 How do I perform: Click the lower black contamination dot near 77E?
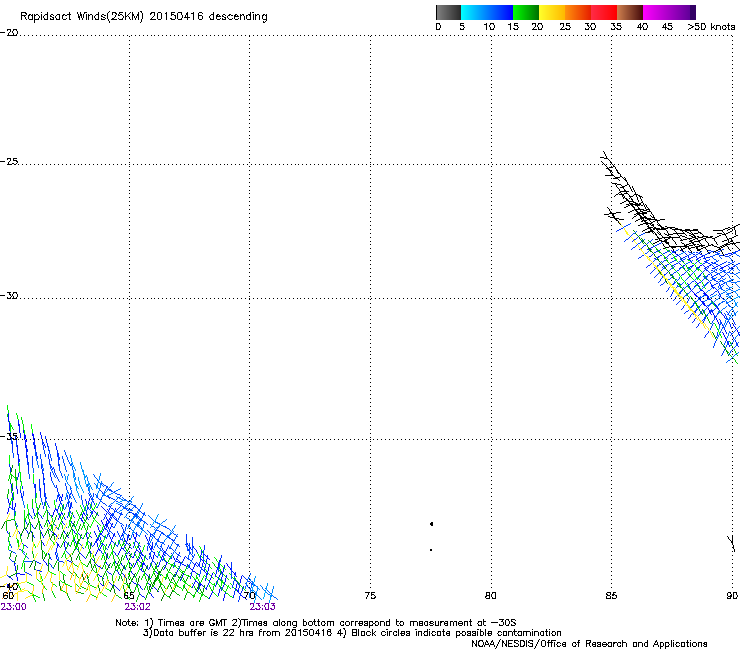[431, 550]
